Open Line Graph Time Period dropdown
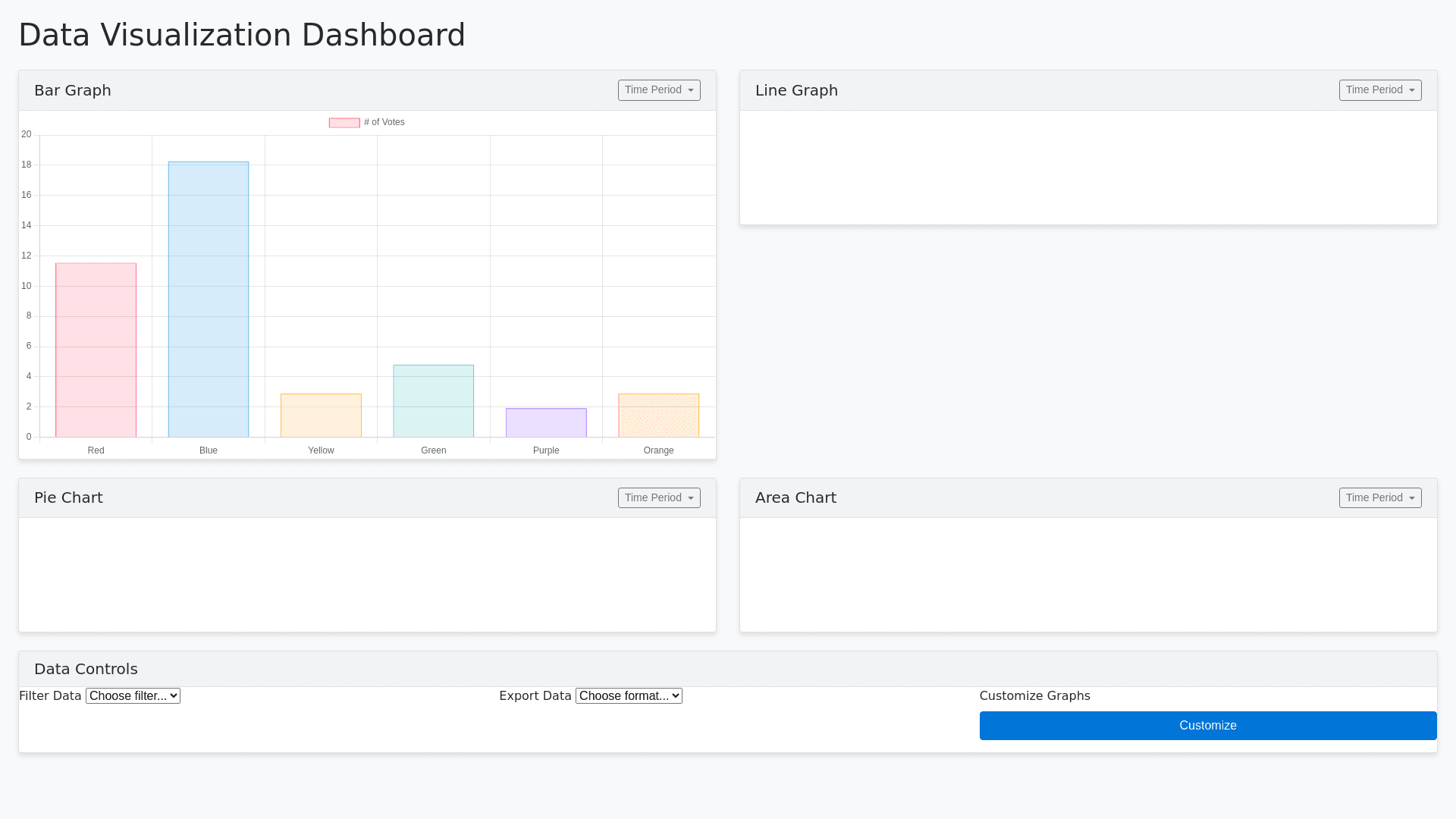 [x=1379, y=90]
